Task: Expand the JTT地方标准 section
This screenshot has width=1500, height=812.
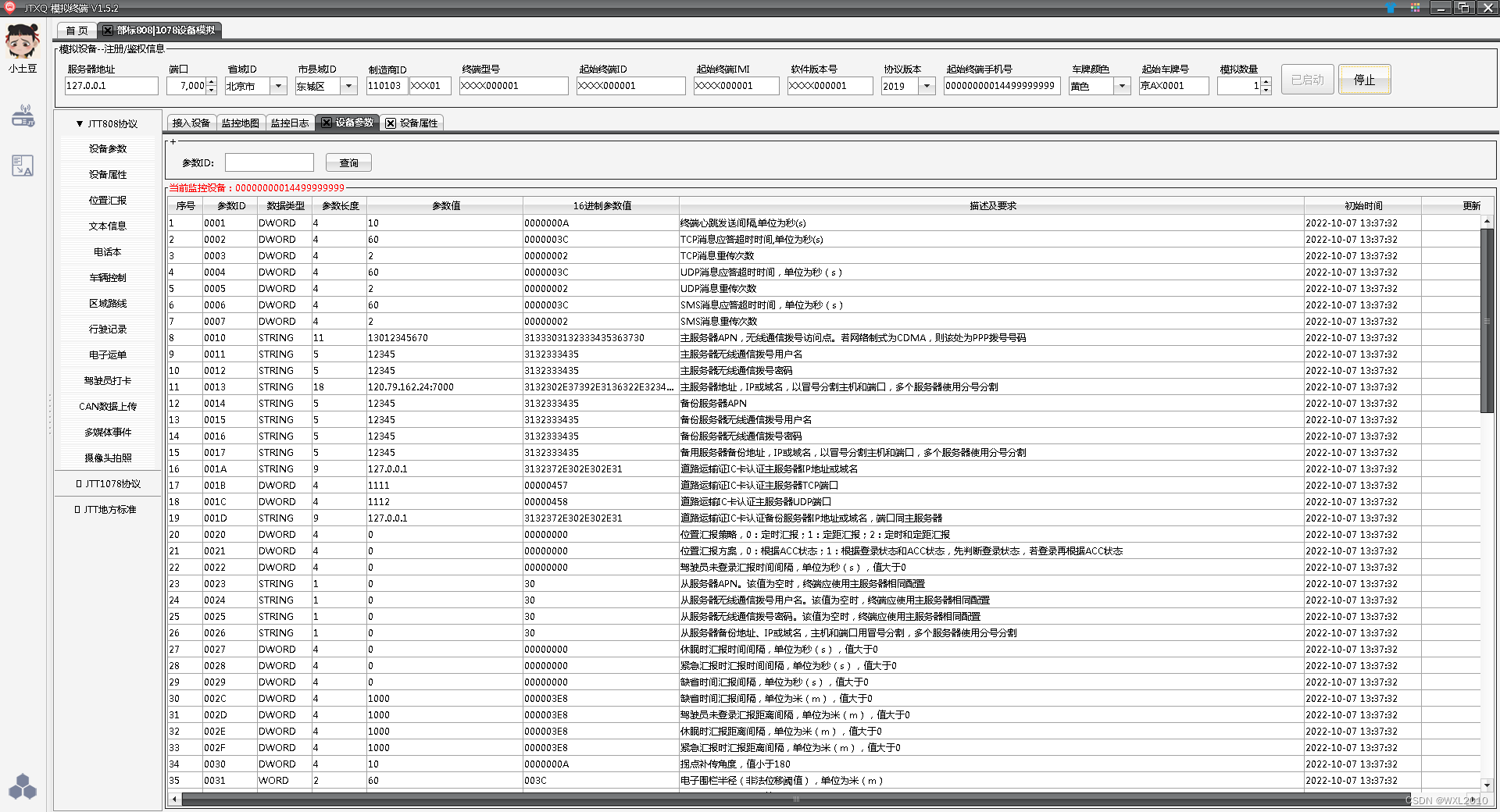Action: pos(107,509)
